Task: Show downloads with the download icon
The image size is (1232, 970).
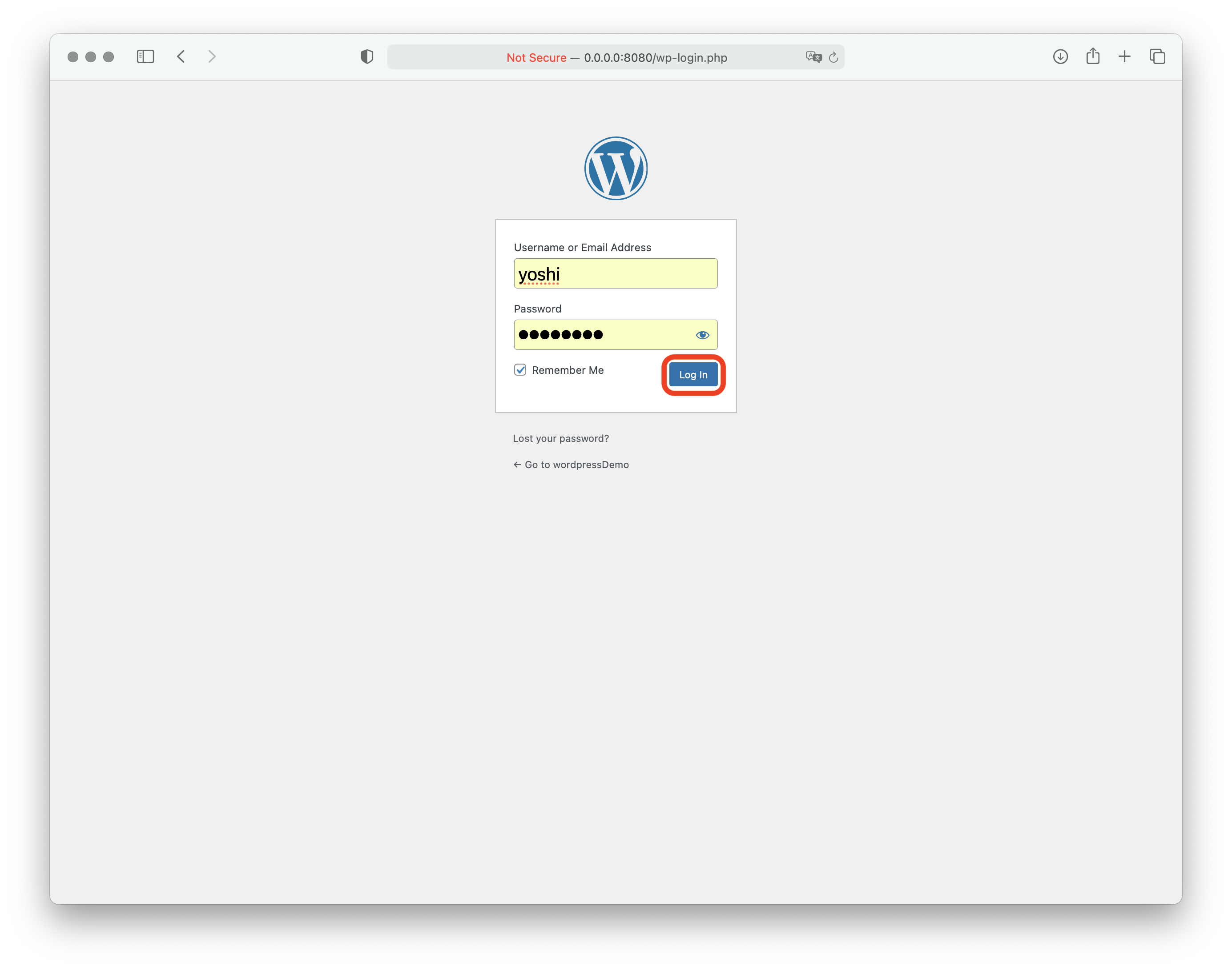Action: pyautogui.click(x=1060, y=57)
